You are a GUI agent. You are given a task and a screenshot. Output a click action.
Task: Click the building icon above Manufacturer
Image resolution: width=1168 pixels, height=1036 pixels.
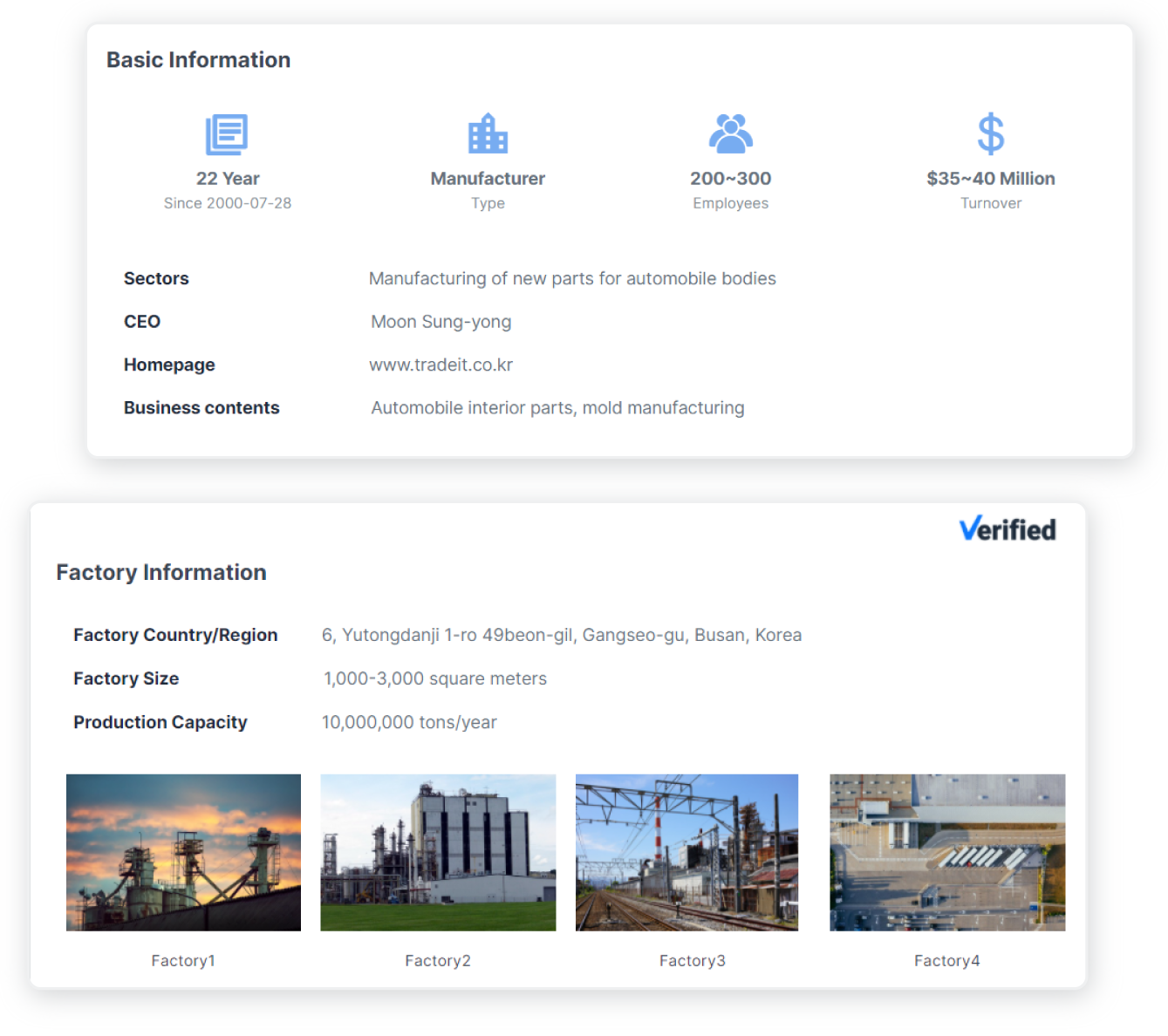(x=488, y=133)
